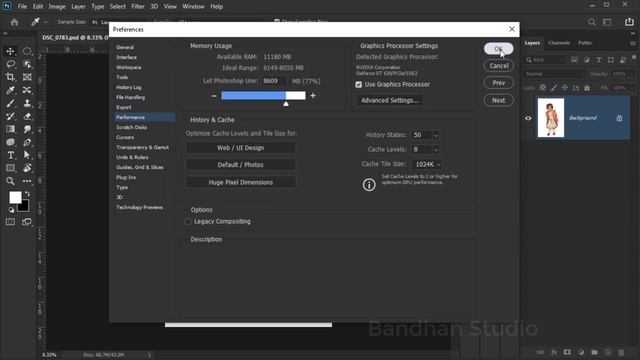Image resolution: width=640 pixels, height=360 pixels.
Task: Enable Legacy Compositing checkbox
Action: pos(188,222)
